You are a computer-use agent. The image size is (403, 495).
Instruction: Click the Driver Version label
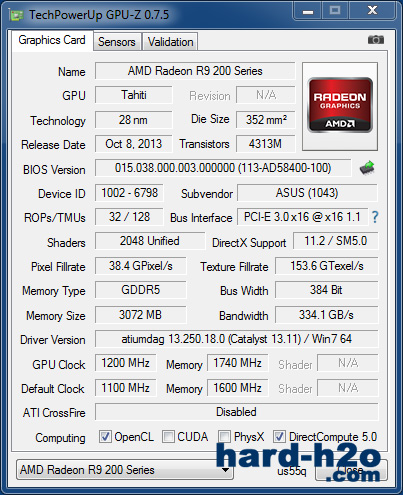click(53, 340)
